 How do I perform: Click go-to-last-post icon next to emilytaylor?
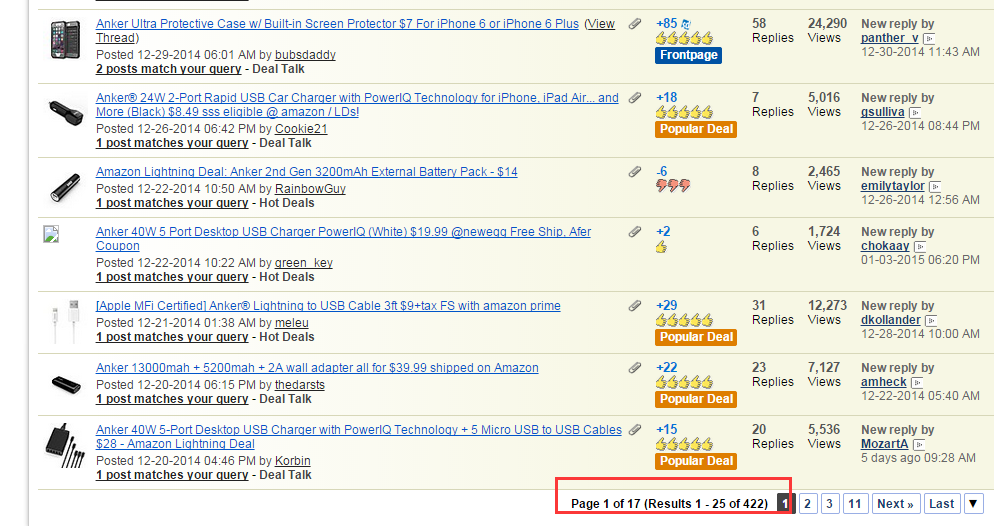pos(935,186)
